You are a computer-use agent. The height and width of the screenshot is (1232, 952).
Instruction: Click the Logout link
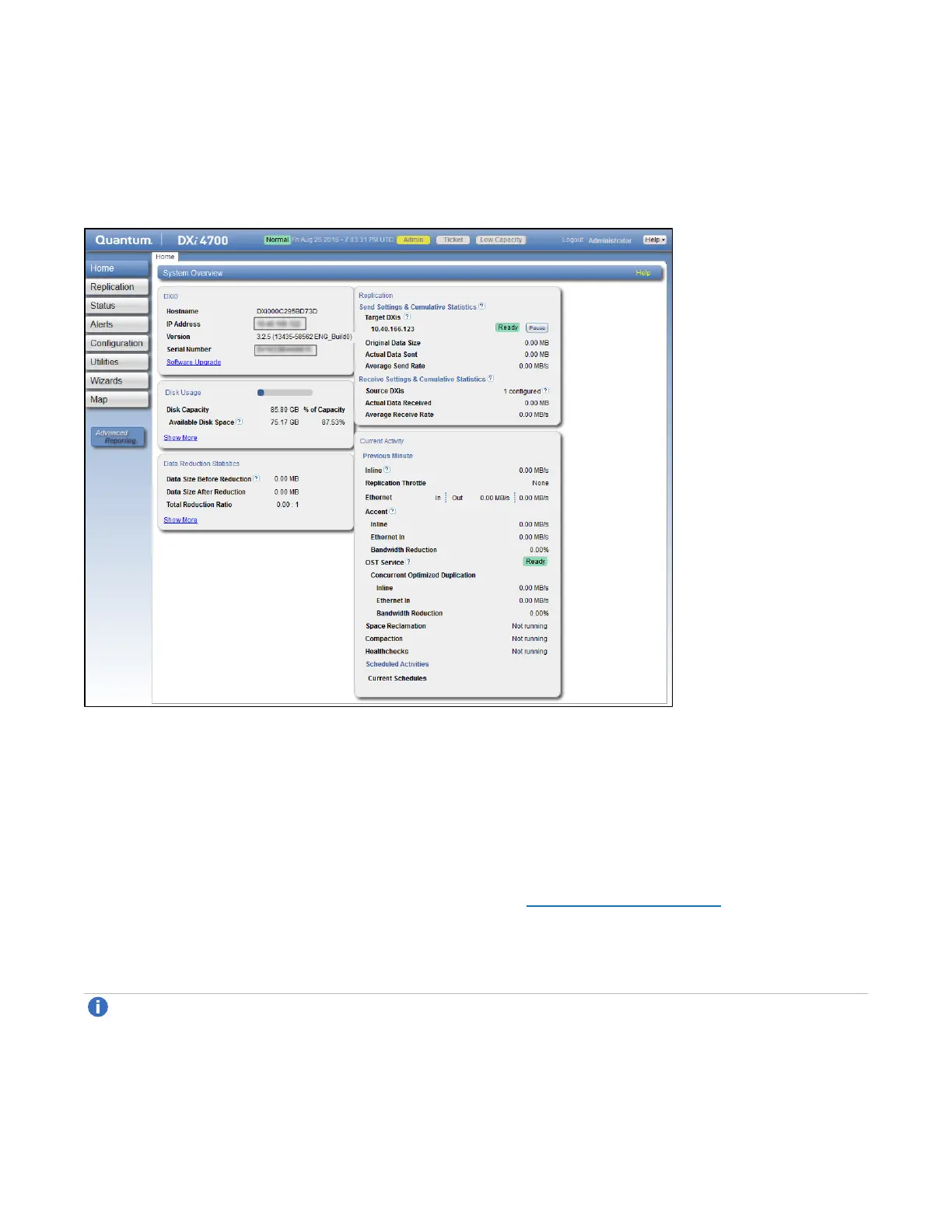click(572, 240)
